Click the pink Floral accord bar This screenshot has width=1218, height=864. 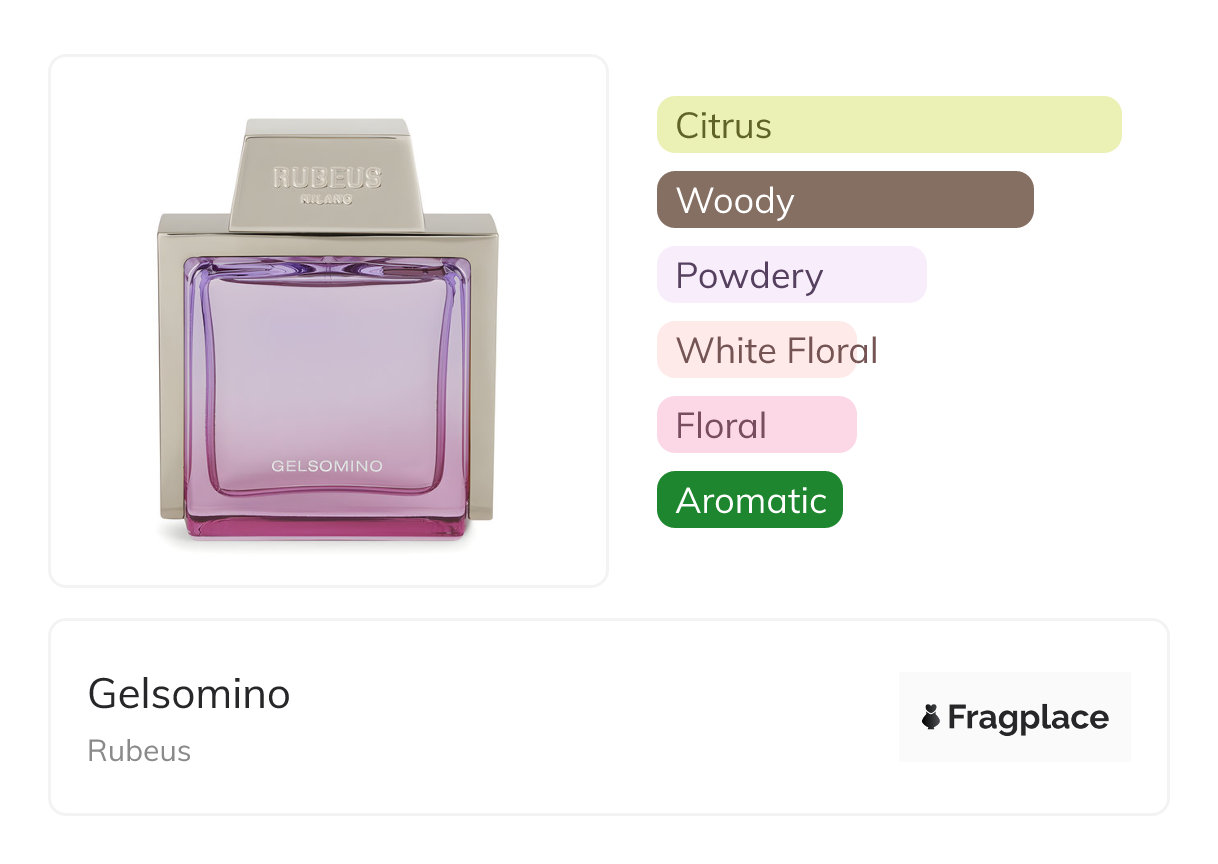click(756, 425)
